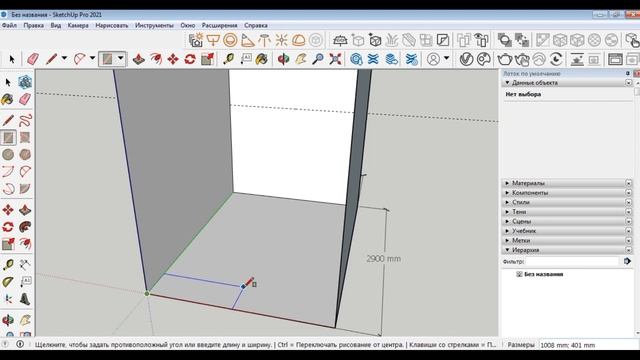
Task: Select the Rotate tool in top toolbar
Action: [x=190, y=59]
